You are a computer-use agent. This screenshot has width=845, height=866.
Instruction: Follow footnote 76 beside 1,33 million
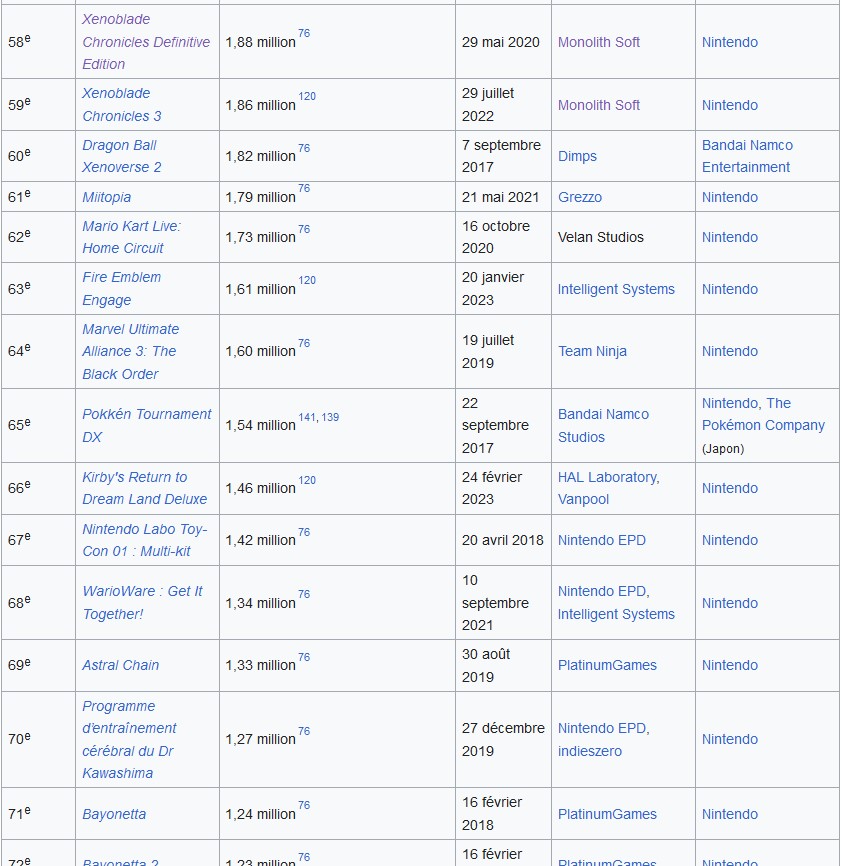pos(304,657)
